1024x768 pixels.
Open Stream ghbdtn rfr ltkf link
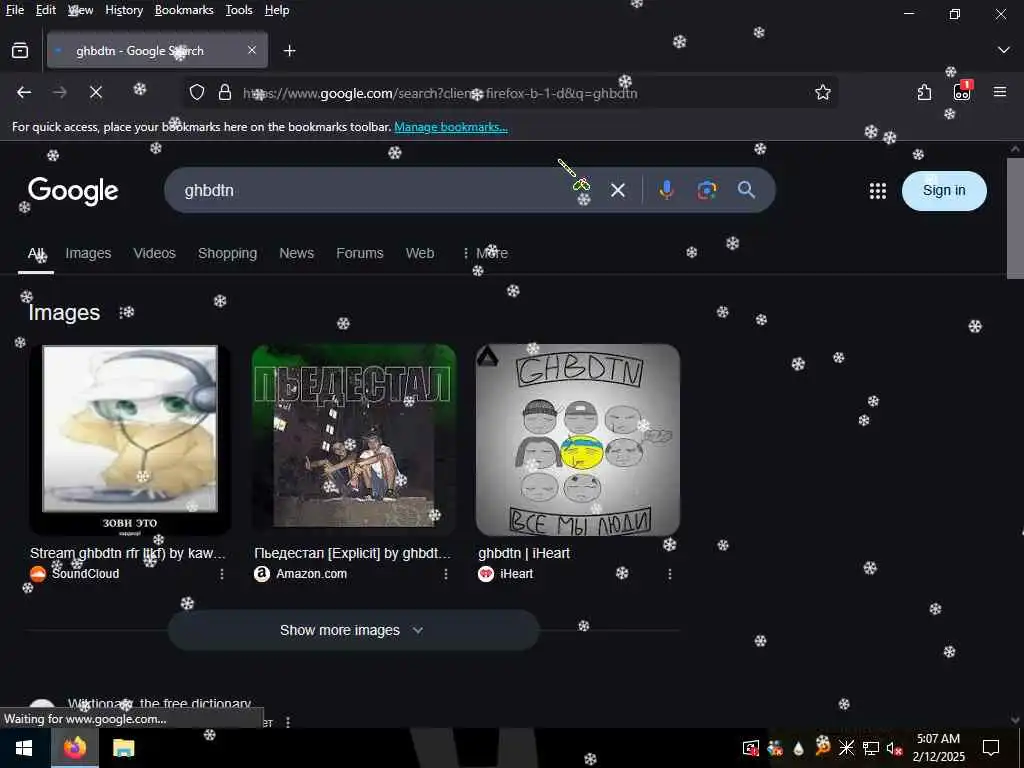[128, 553]
